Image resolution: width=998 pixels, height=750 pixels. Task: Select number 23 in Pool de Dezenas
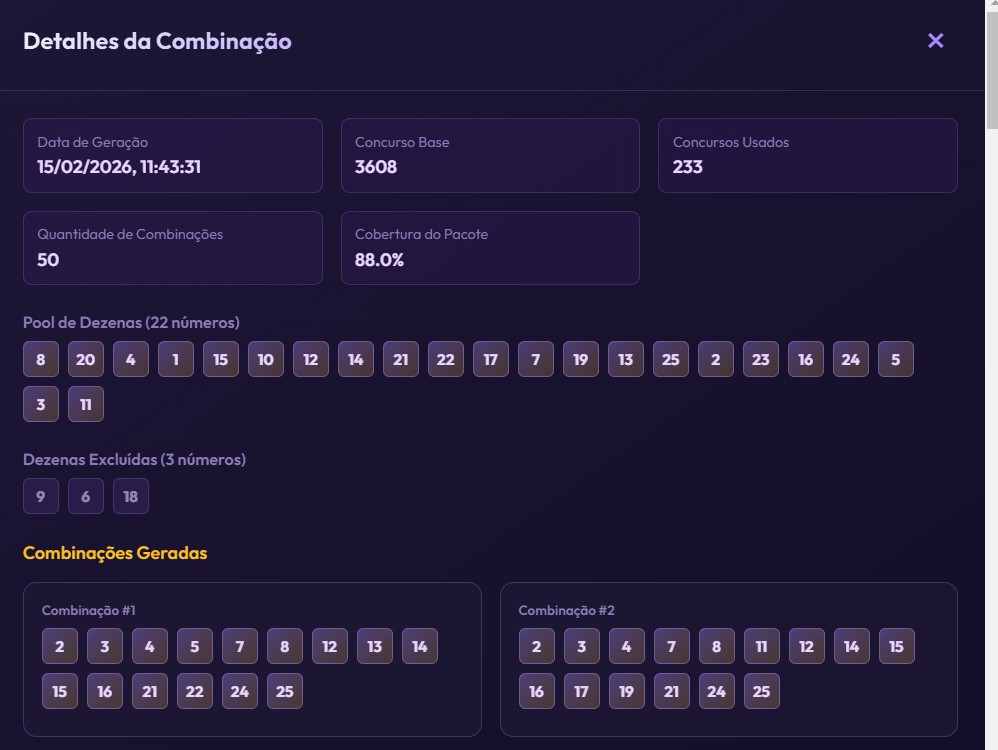[x=761, y=359]
